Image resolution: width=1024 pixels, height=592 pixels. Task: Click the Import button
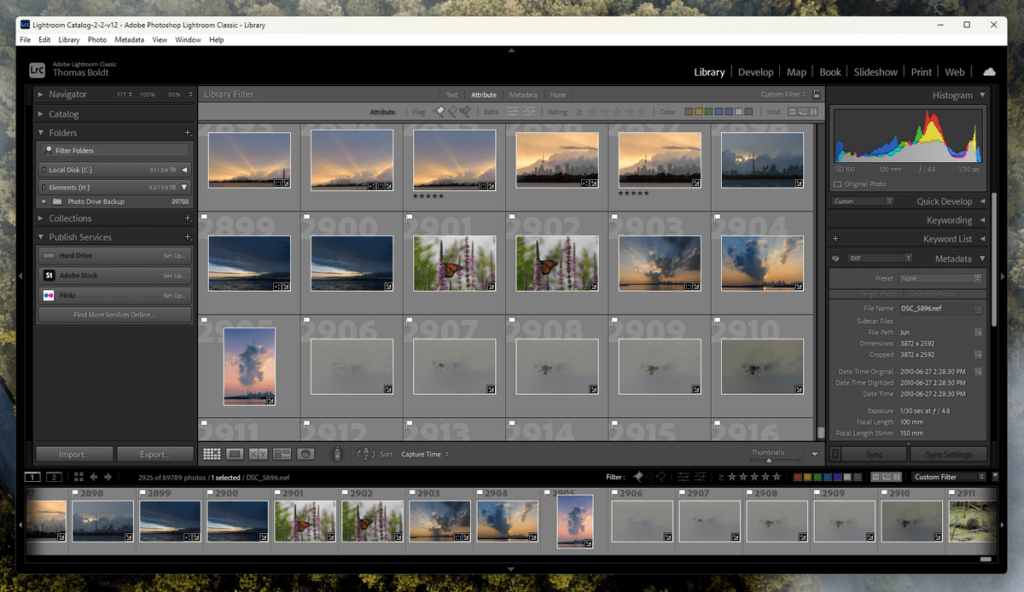(74, 454)
